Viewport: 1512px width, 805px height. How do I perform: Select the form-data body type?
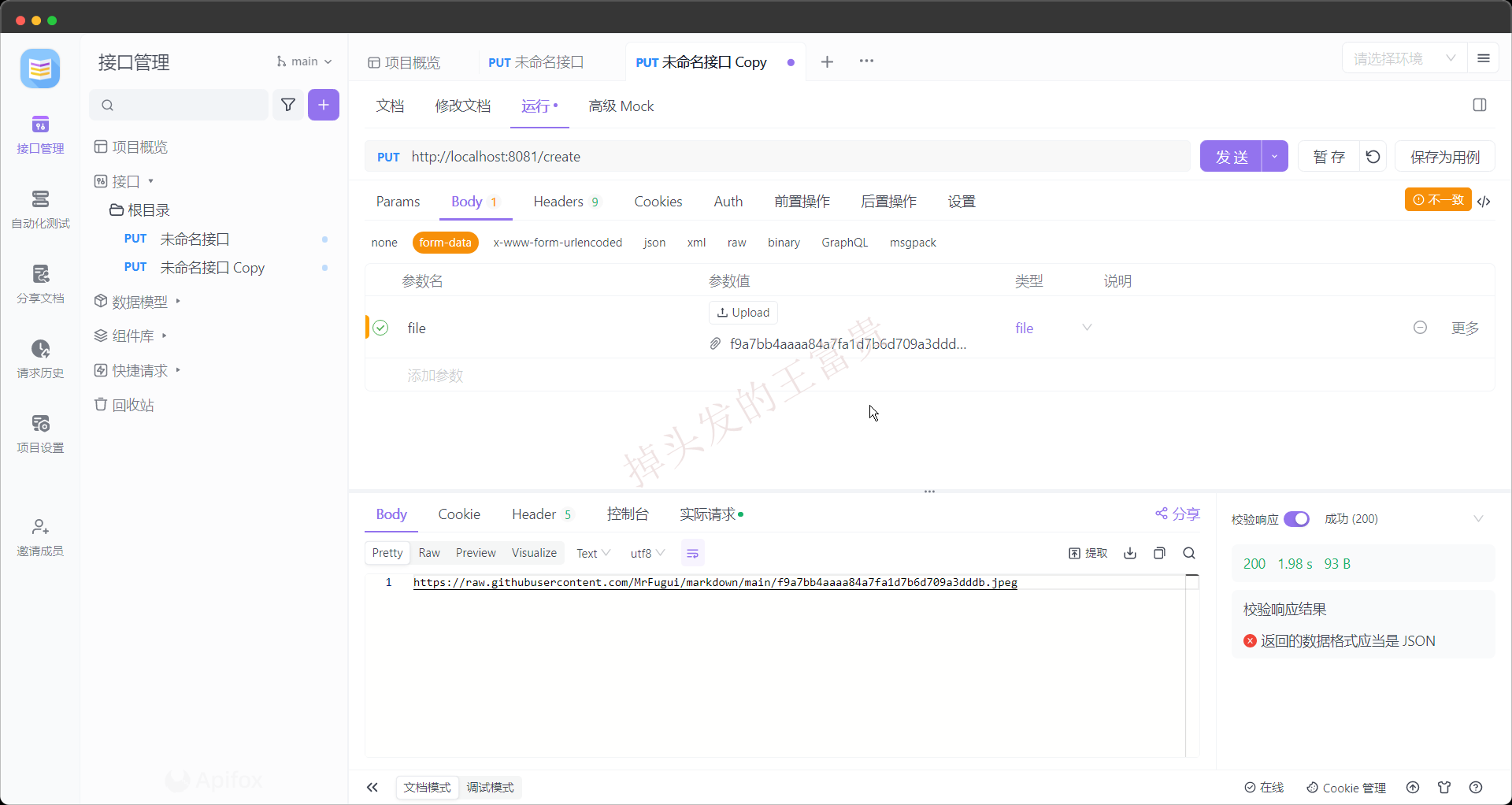(x=445, y=243)
